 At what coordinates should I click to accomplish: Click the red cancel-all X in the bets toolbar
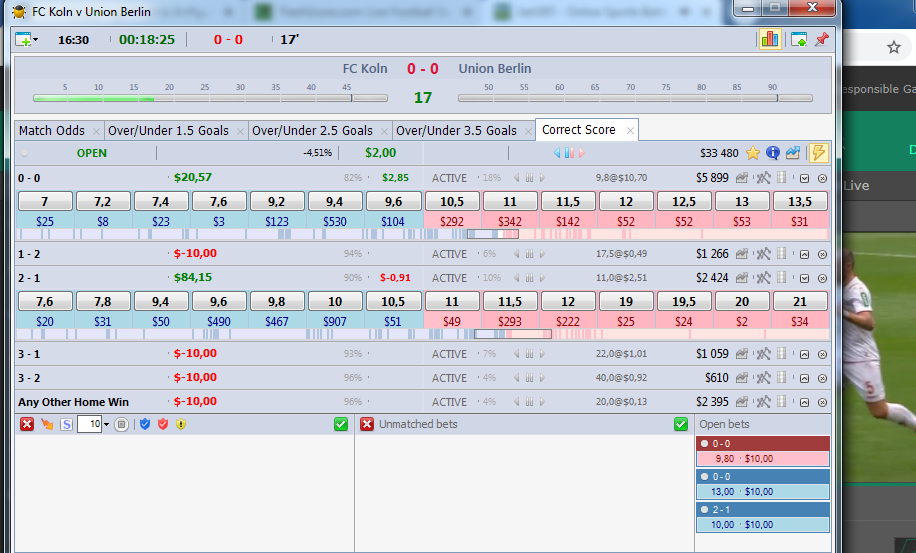pos(27,424)
